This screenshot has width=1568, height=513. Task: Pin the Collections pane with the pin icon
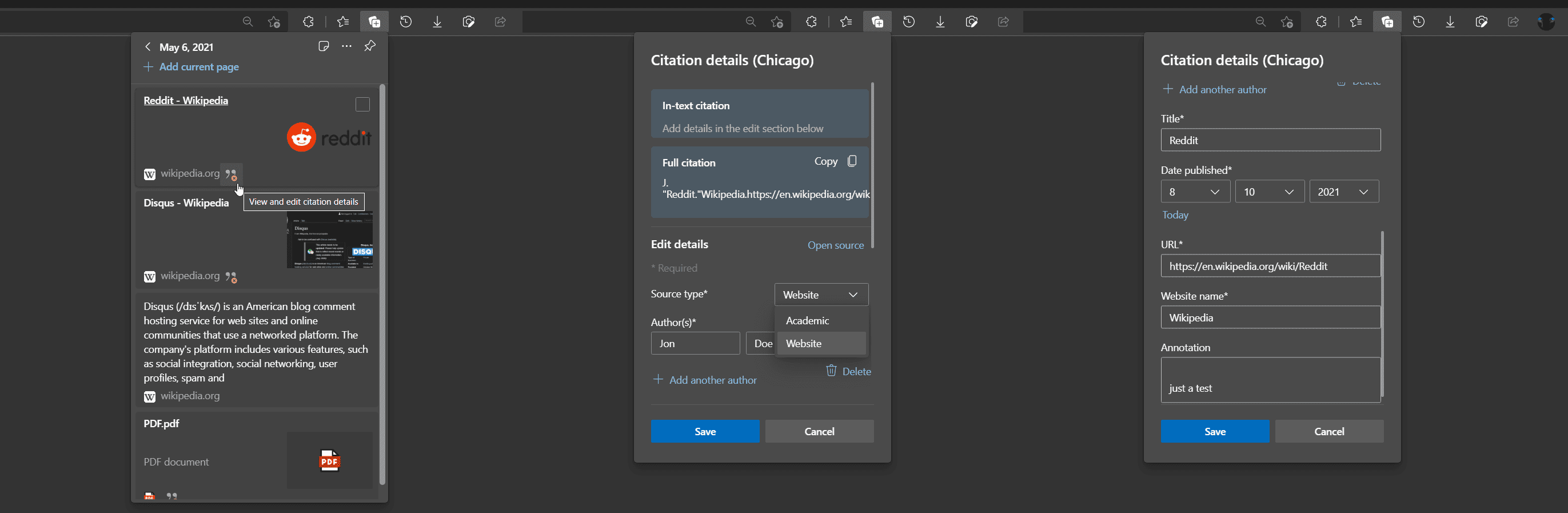(x=369, y=46)
